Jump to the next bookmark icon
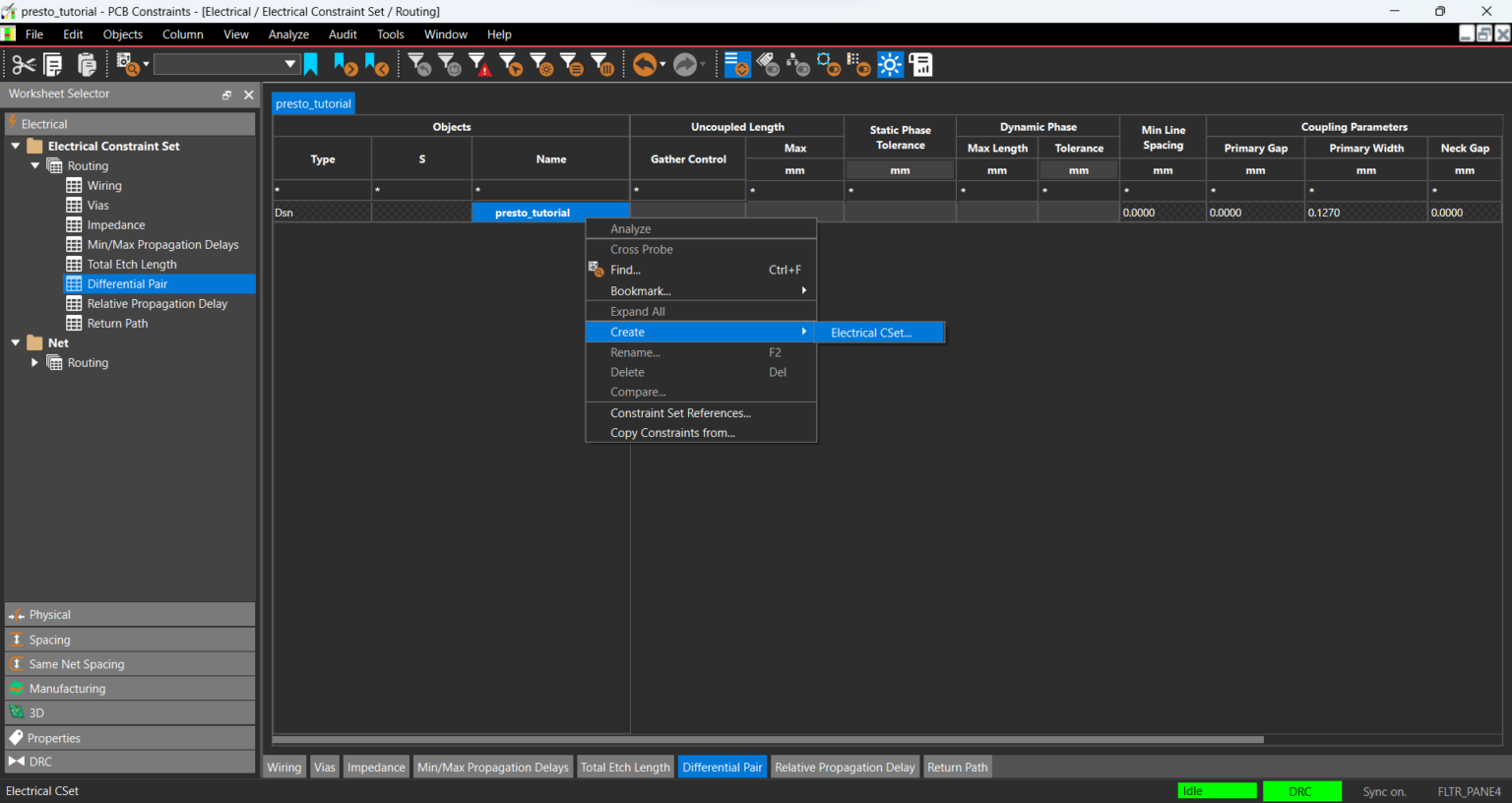This screenshot has width=1512, height=803. 346,64
